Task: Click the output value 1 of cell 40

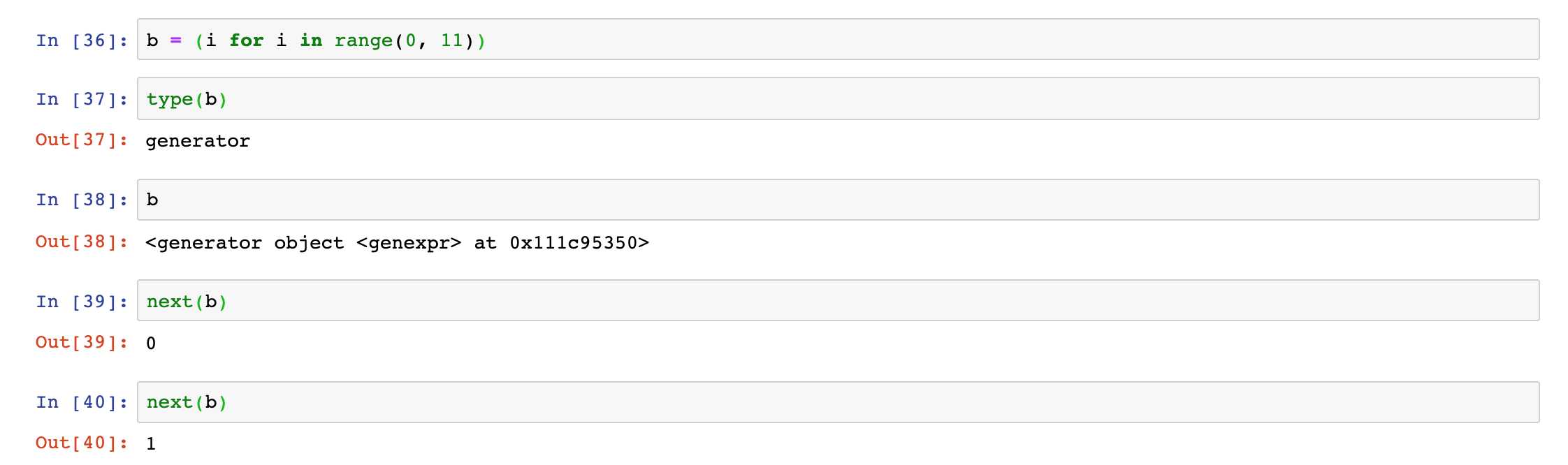Action: click(x=151, y=444)
